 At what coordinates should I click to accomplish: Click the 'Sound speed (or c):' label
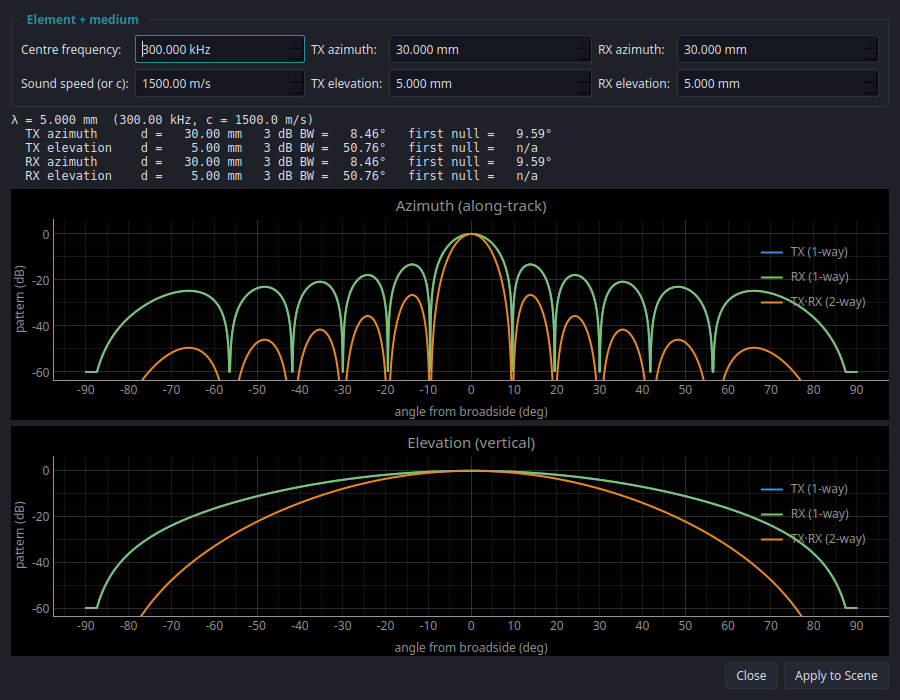[x=75, y=84]
